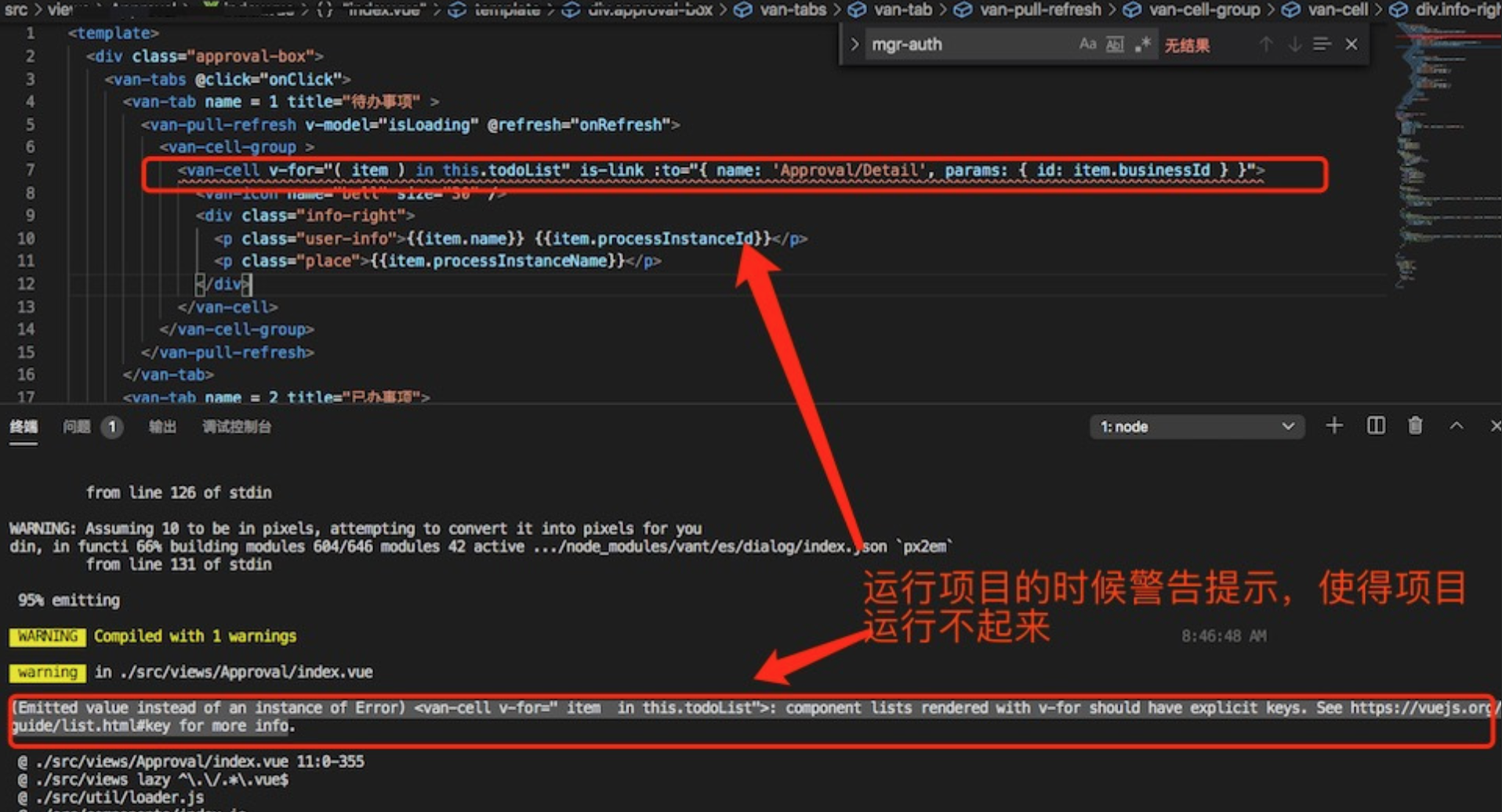Switch to the 终端 terminal tab
Screen dimensions: 1502x812
pyautogui.click(x=24, y=427)
